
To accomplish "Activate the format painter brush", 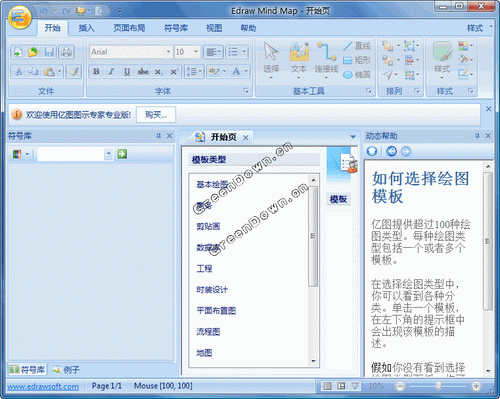I will (x=74, y=71).
